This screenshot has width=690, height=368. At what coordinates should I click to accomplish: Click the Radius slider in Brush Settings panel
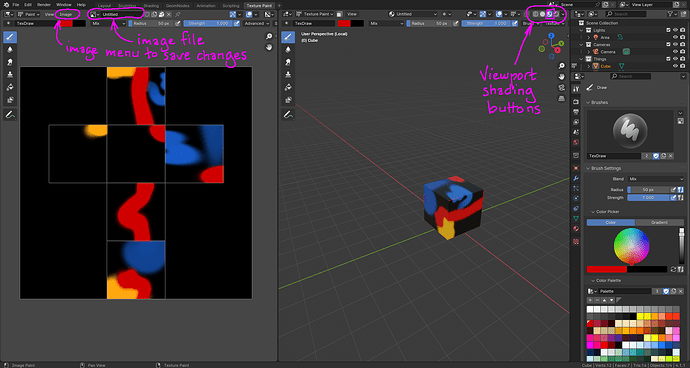tap(649, 189)
